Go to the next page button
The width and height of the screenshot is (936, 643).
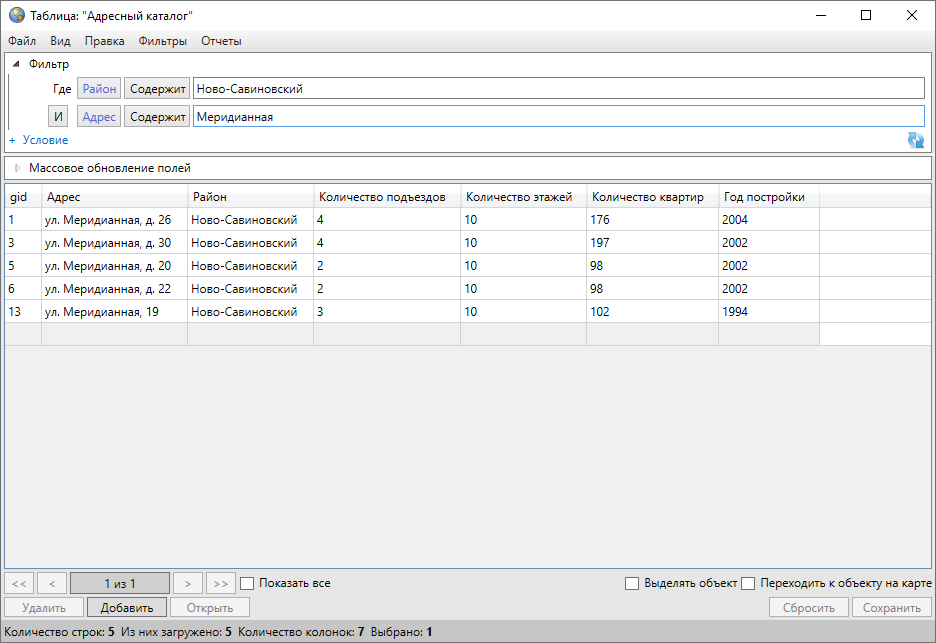click(187, 583)
